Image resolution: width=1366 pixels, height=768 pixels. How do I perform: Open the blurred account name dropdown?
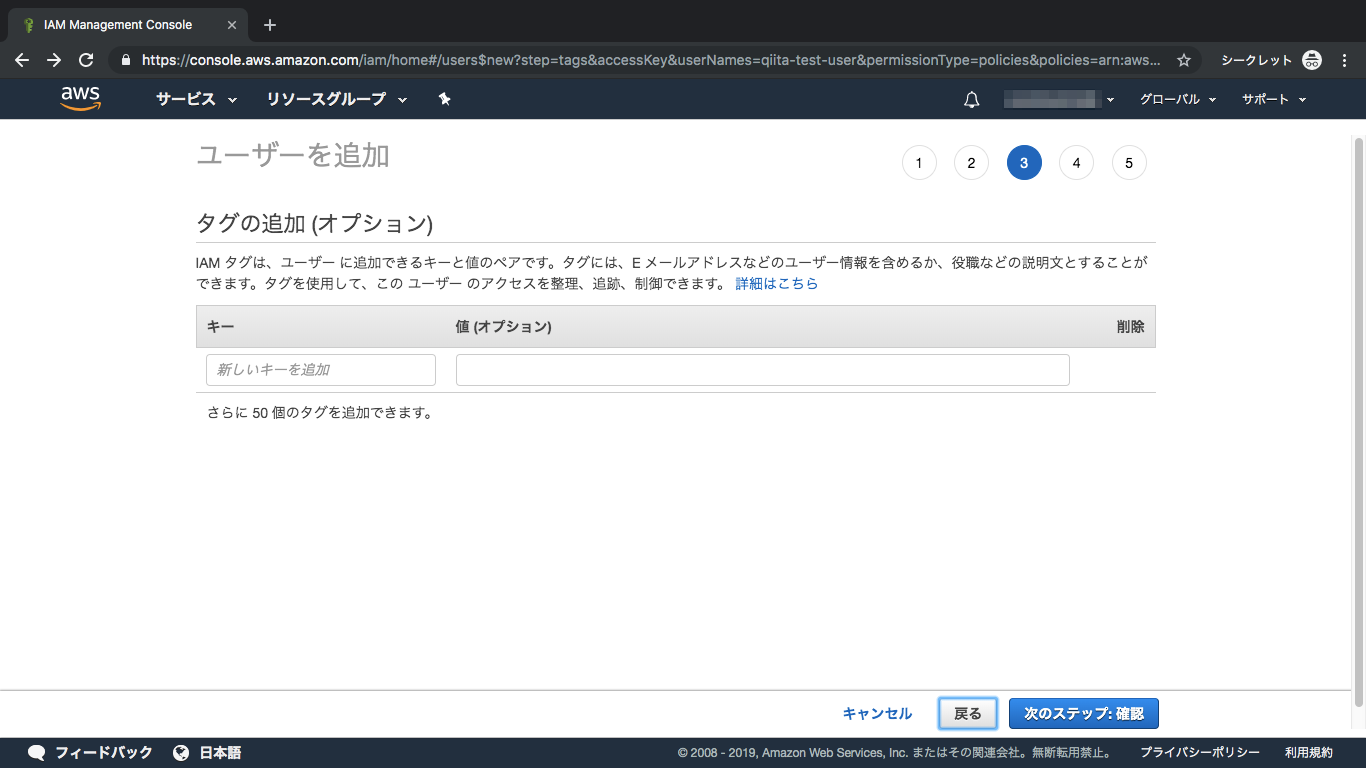click(x=1059, y=99)
